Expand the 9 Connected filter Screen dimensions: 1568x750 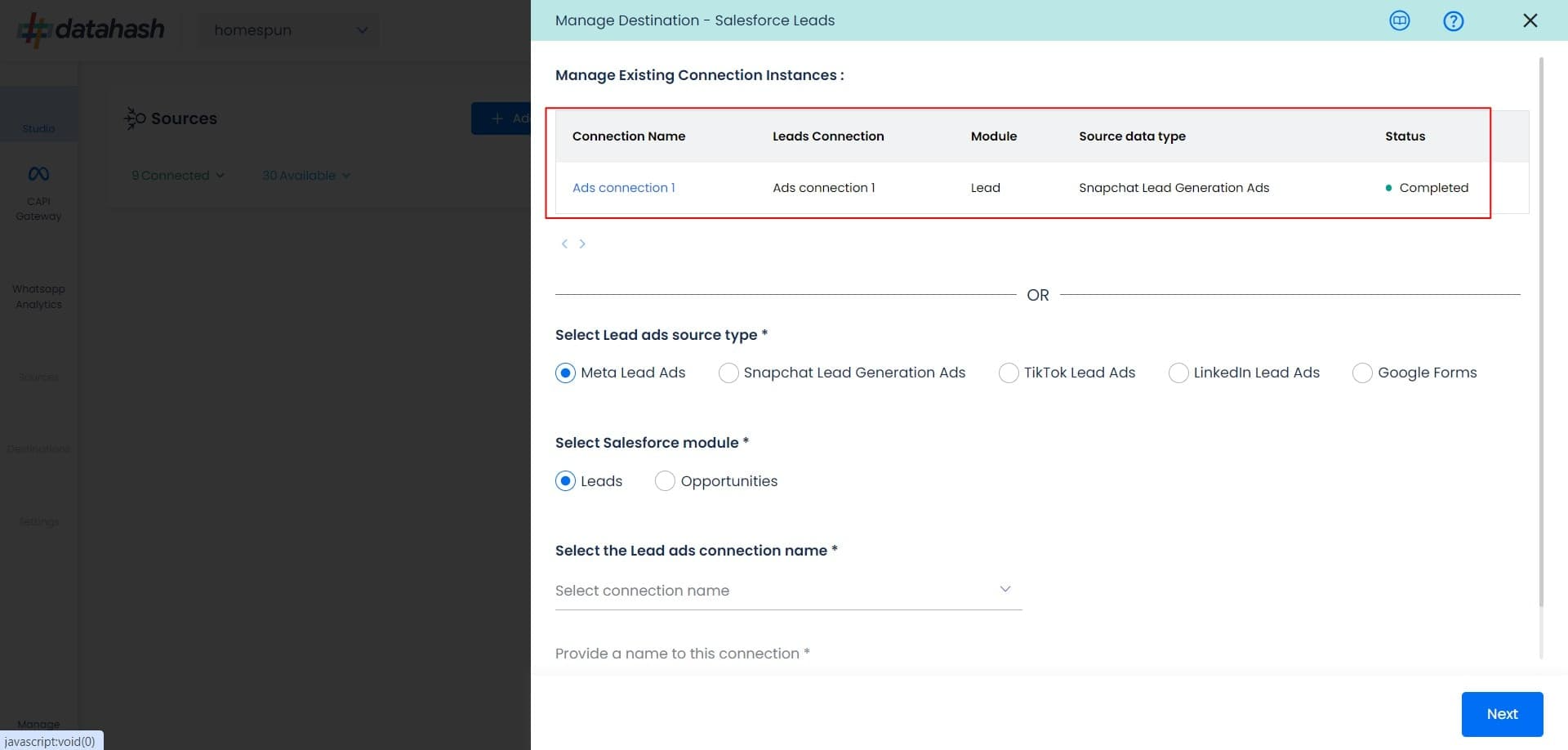coord(178,176)
